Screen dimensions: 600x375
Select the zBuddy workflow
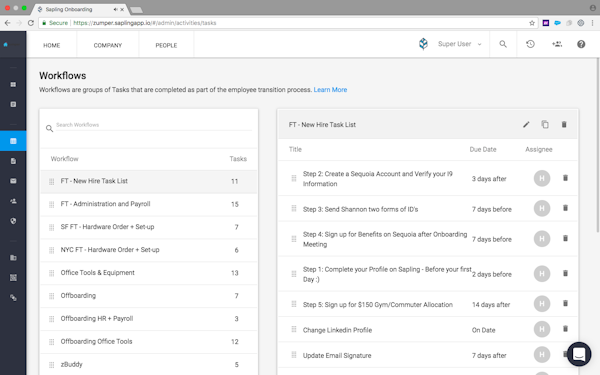148,364
